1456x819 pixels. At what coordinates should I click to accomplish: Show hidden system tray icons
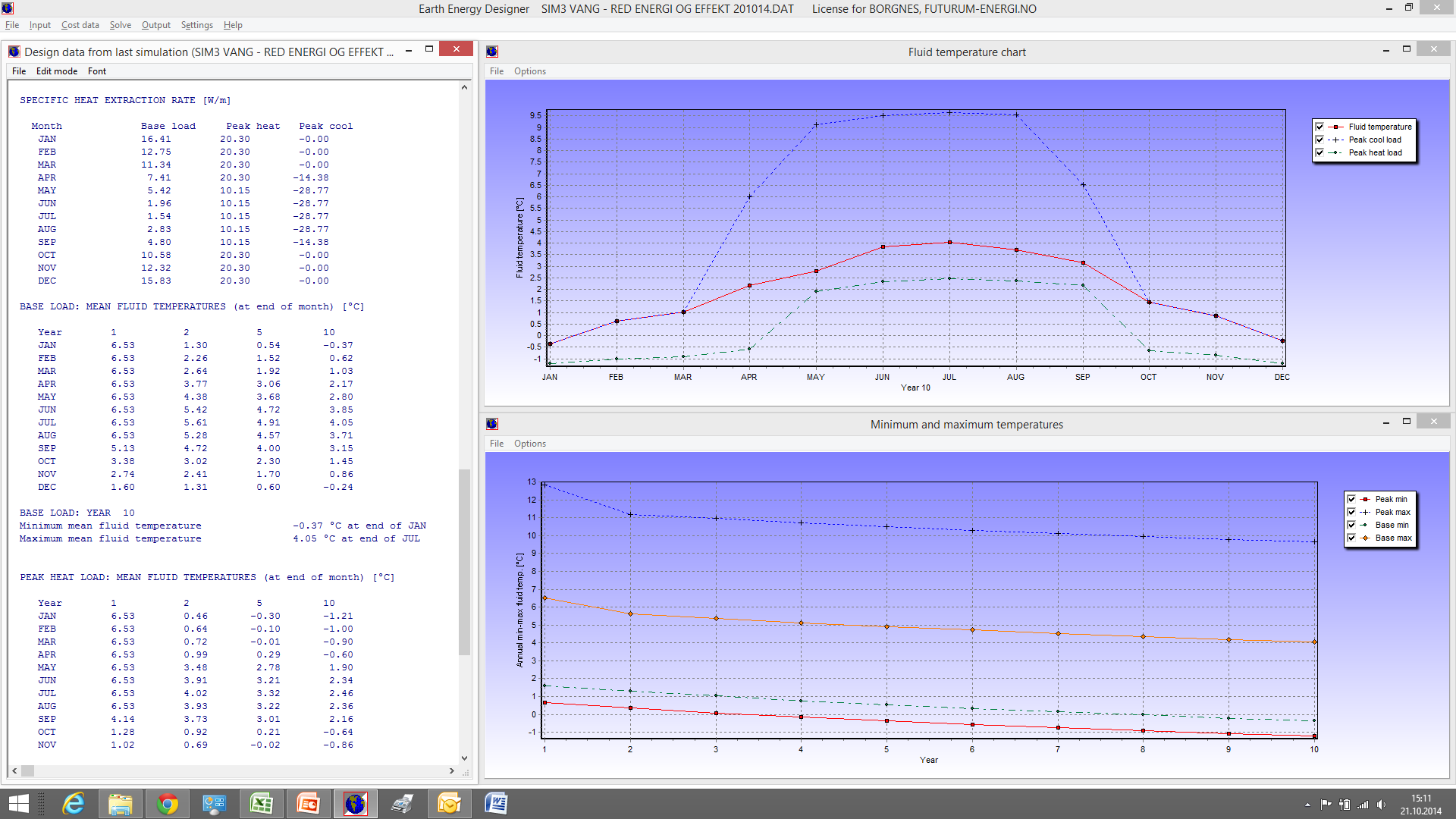1307,805
